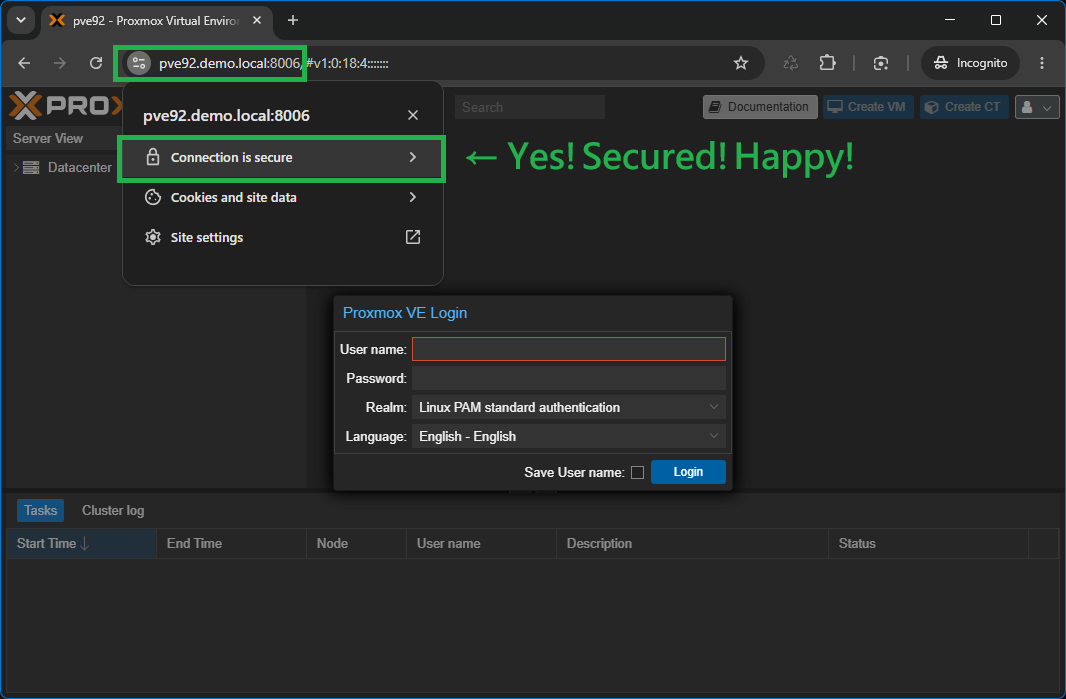Sort by End Time column
The width and height of the screenshot is (1066, 699).
point(231,543)
